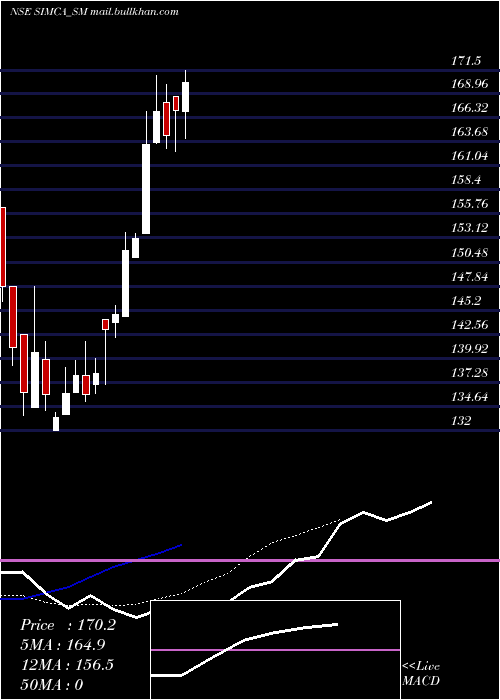Select the 158.4 price axis label
Screen dimensions: 500x700
pyautogui.click(x=466, y=180)
